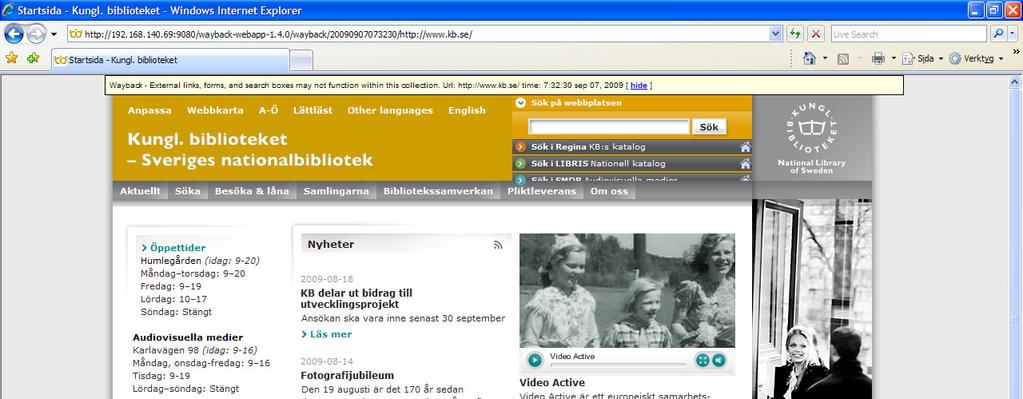Open the A-Ö index link

click(x=268, y=110)
